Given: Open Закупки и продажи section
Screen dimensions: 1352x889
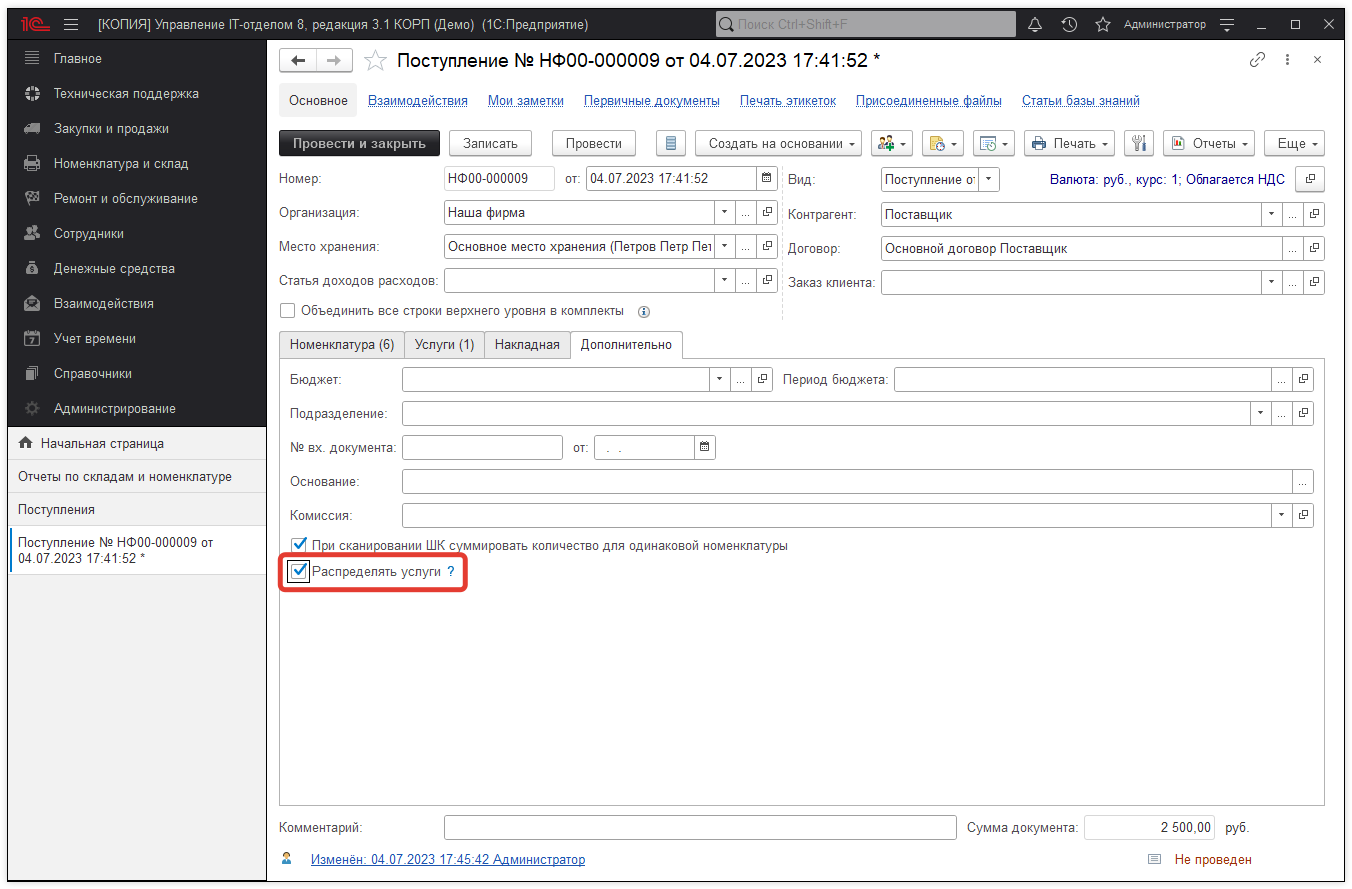Looking at the screenshot, I should 111,129.
